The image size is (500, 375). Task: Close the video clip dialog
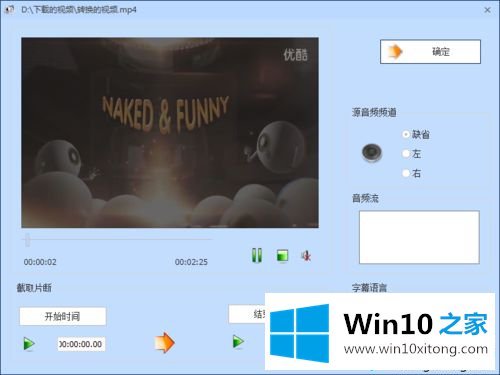point(487,10)
